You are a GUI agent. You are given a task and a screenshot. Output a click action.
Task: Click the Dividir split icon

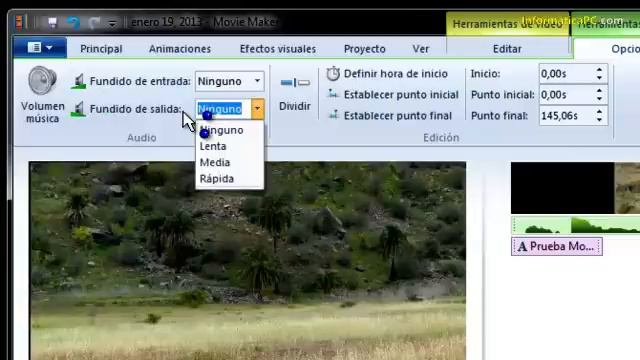coord(295,83)
